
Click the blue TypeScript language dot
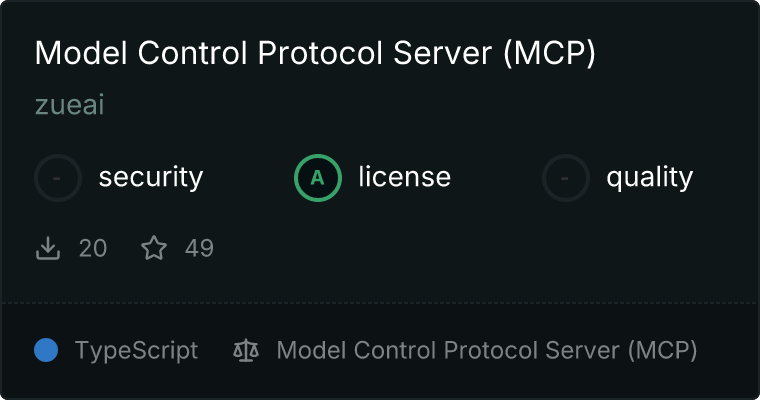46,351
